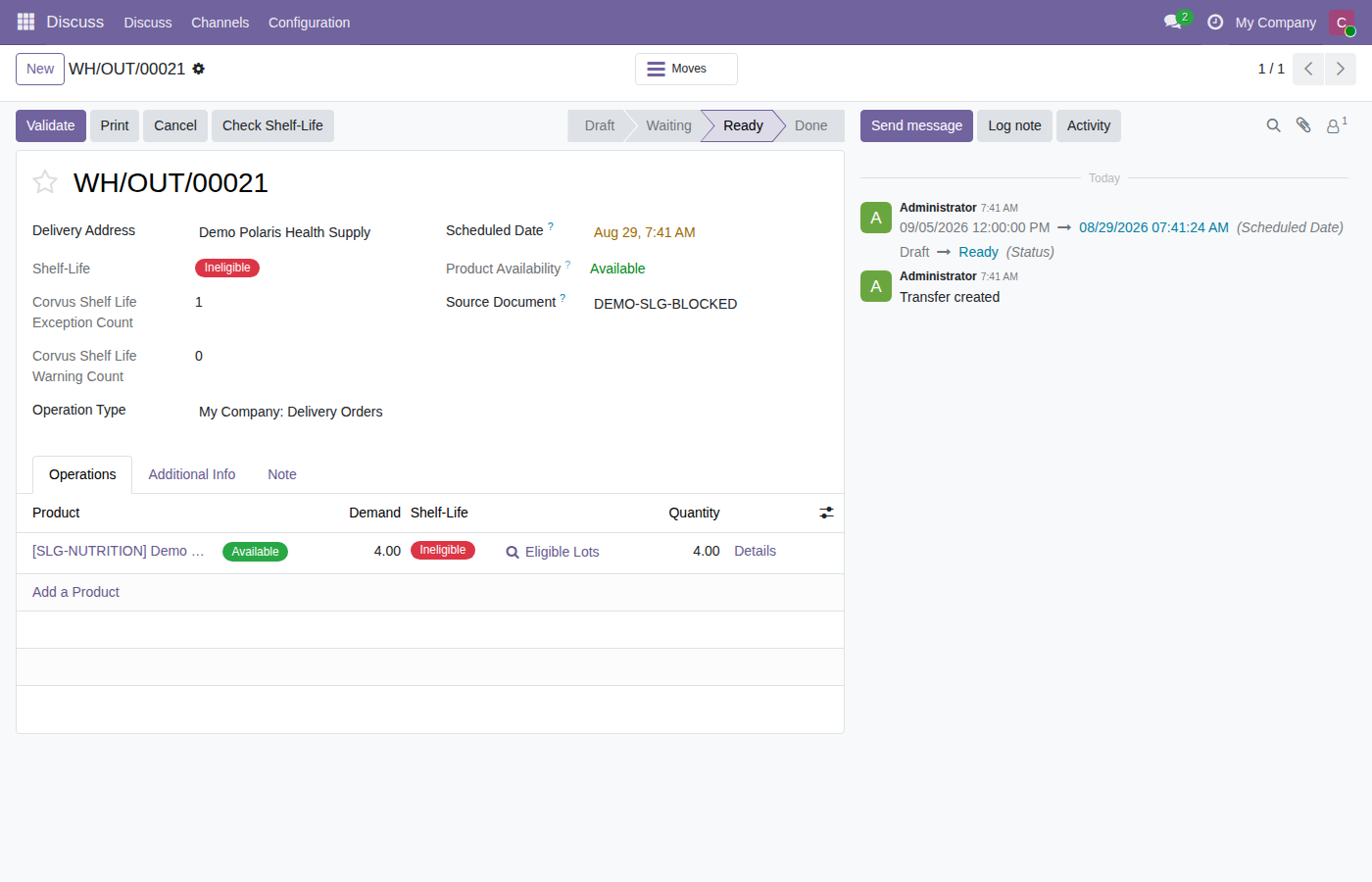Search chatter messages with magnifier icon

click(1273, 125)
